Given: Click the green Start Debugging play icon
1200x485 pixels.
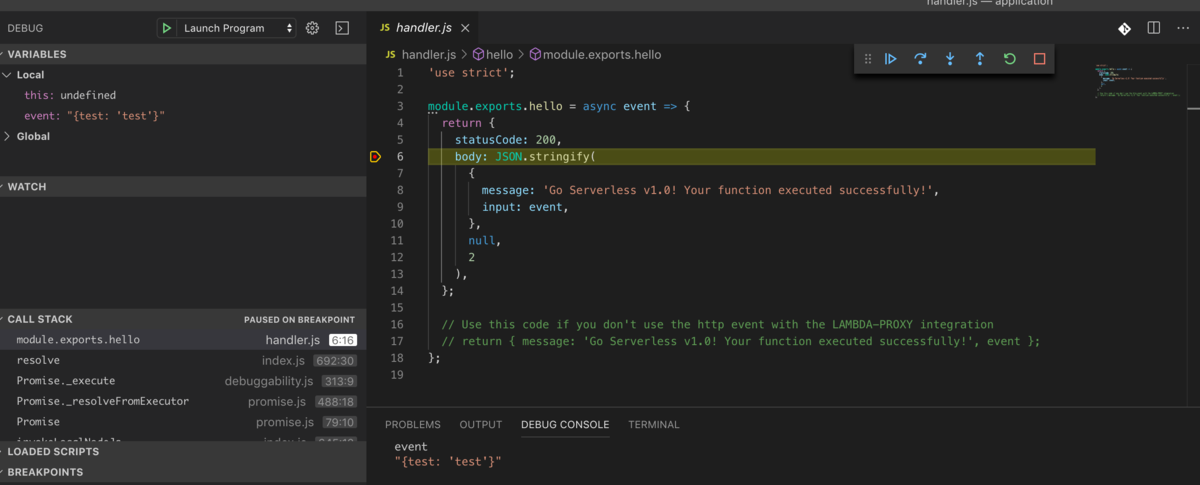Looking at the screenshot, I should coord(167,29).
